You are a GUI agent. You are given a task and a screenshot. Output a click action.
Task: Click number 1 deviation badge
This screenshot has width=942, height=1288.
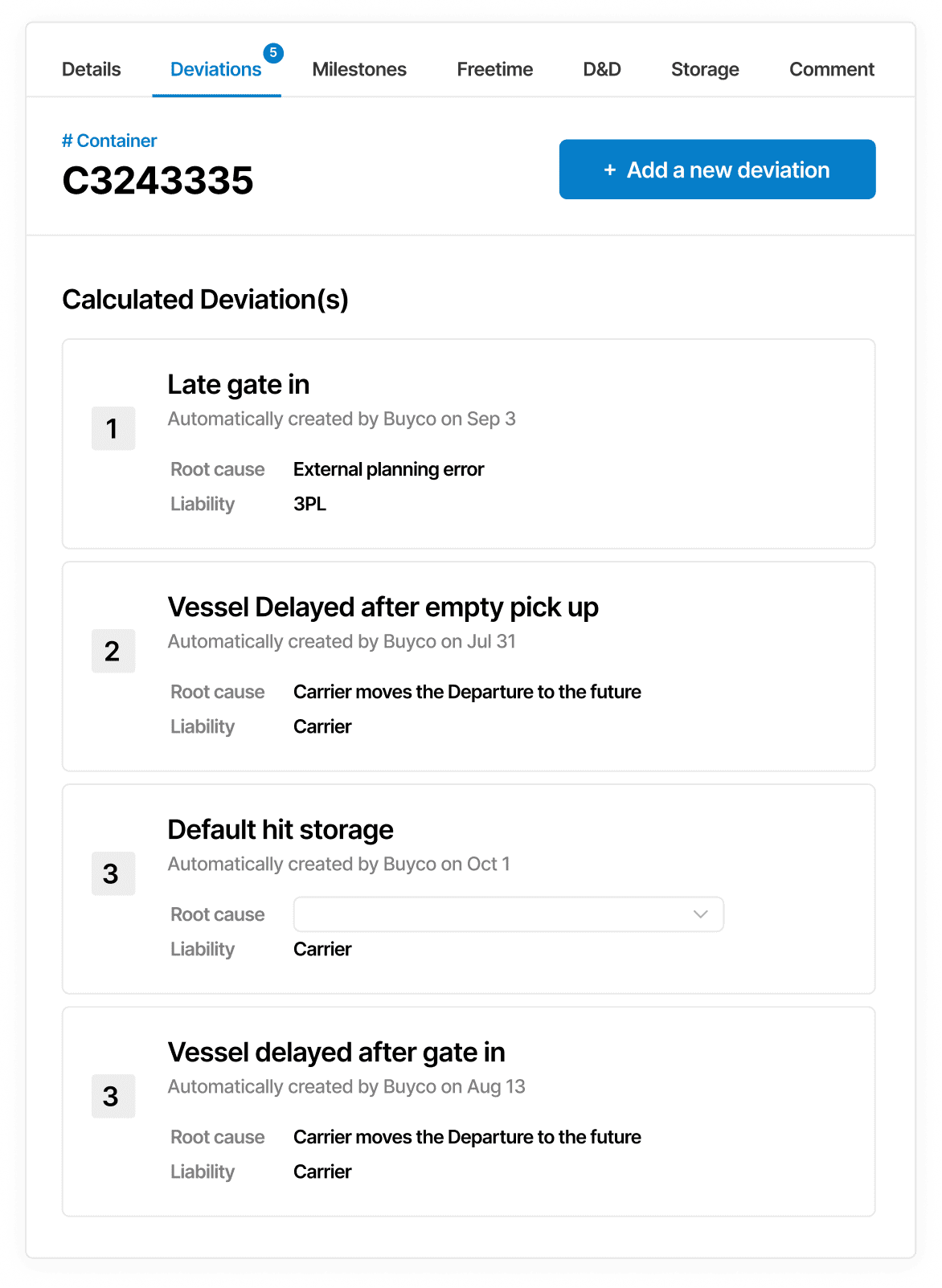(x=113, y=428)
